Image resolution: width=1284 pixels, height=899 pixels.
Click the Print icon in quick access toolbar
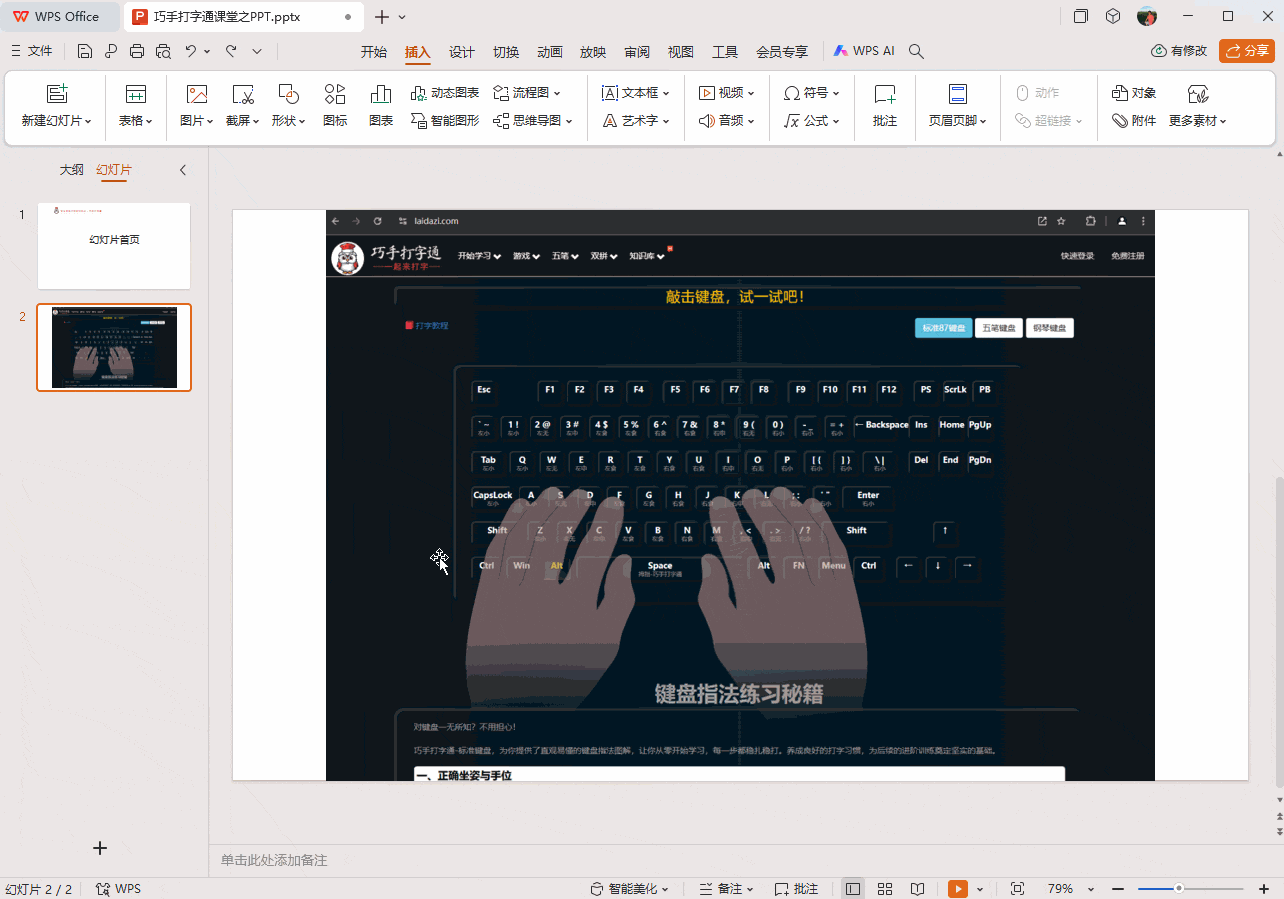click(137, 51)
